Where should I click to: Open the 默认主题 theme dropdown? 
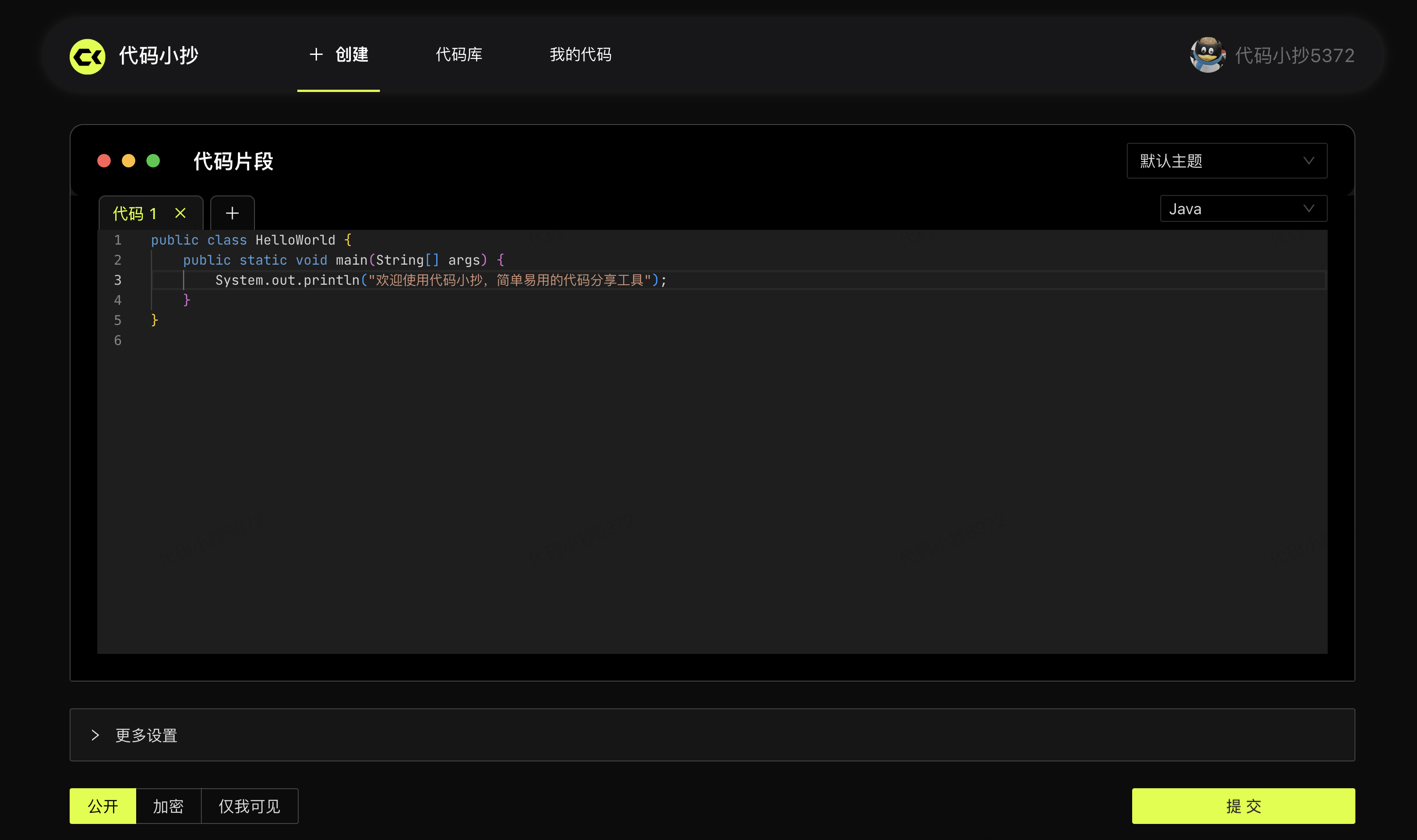pyautogui.click(x=1226, y=161)
